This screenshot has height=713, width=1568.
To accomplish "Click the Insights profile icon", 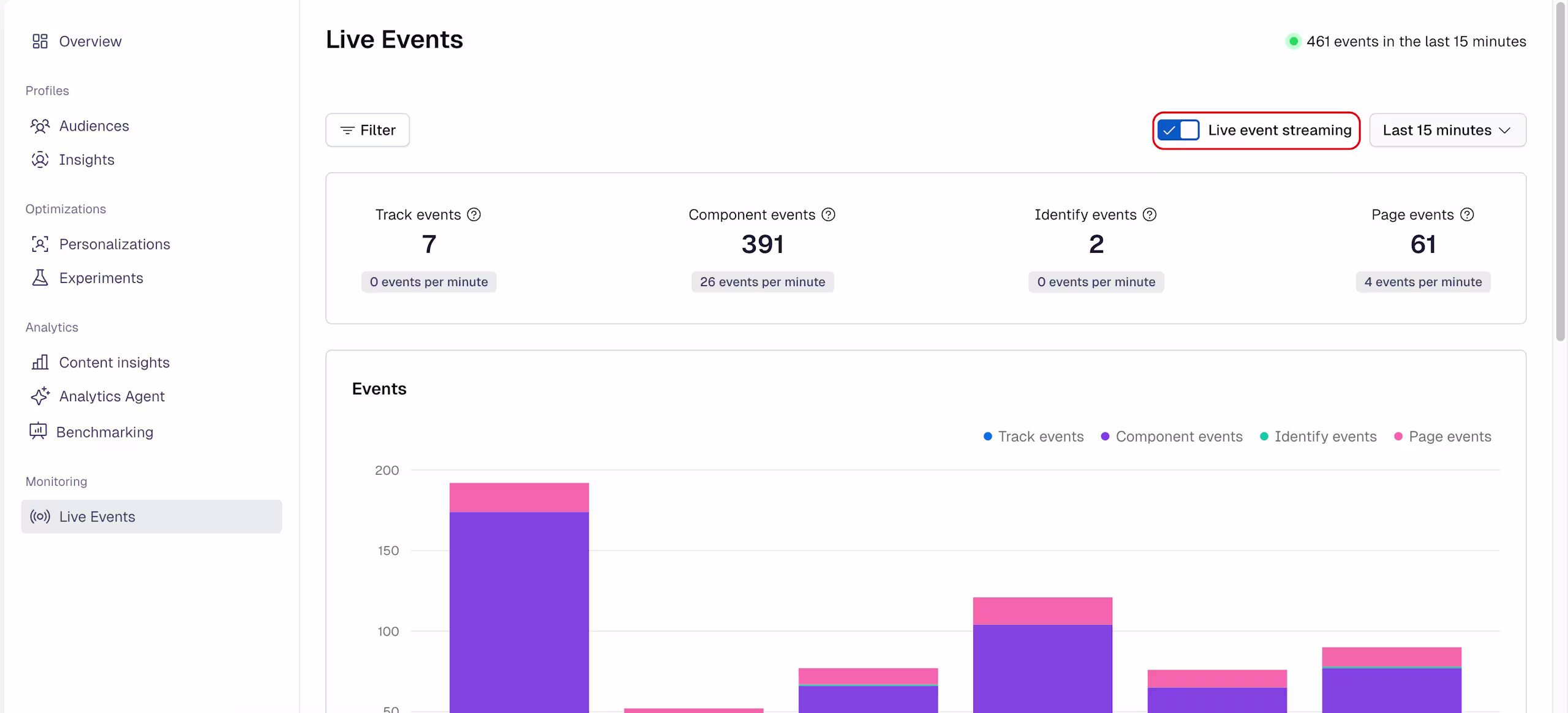I will 40,159.
